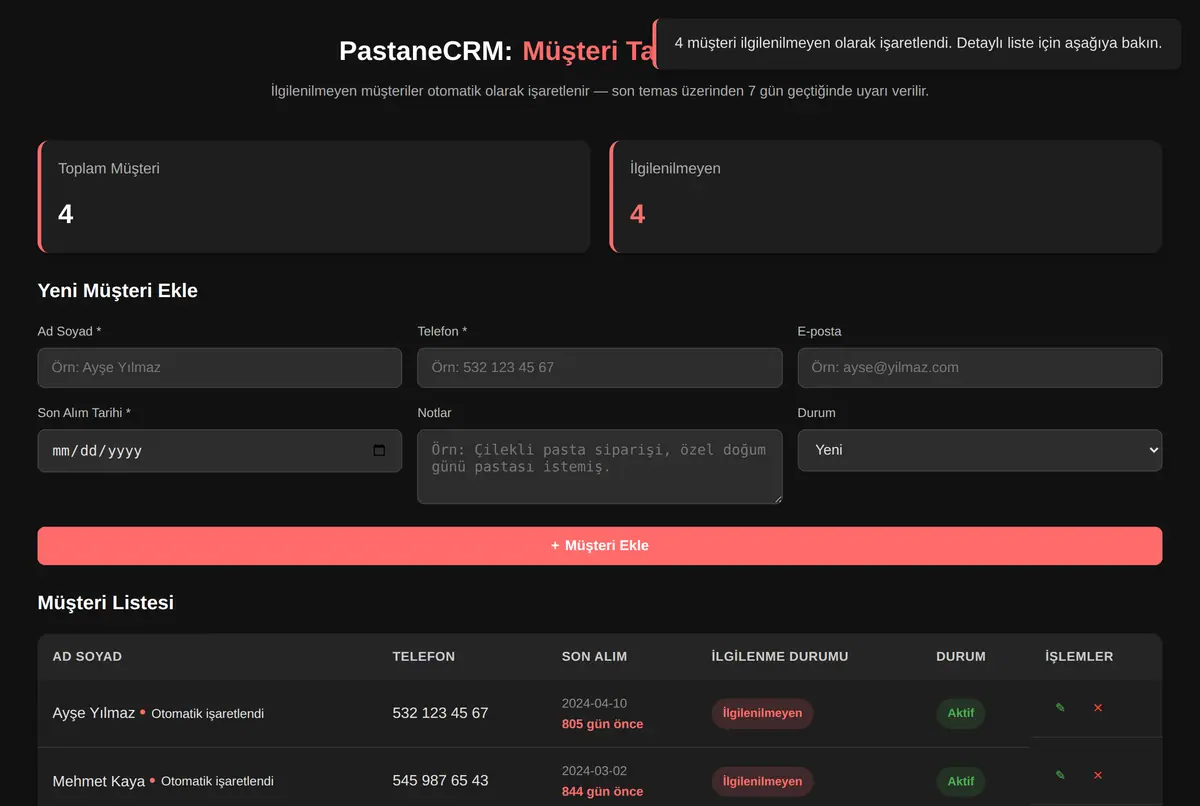1200x806 pixels.
Task: Click the '805 gün önce' text
Action: click(x=603, y=724)
